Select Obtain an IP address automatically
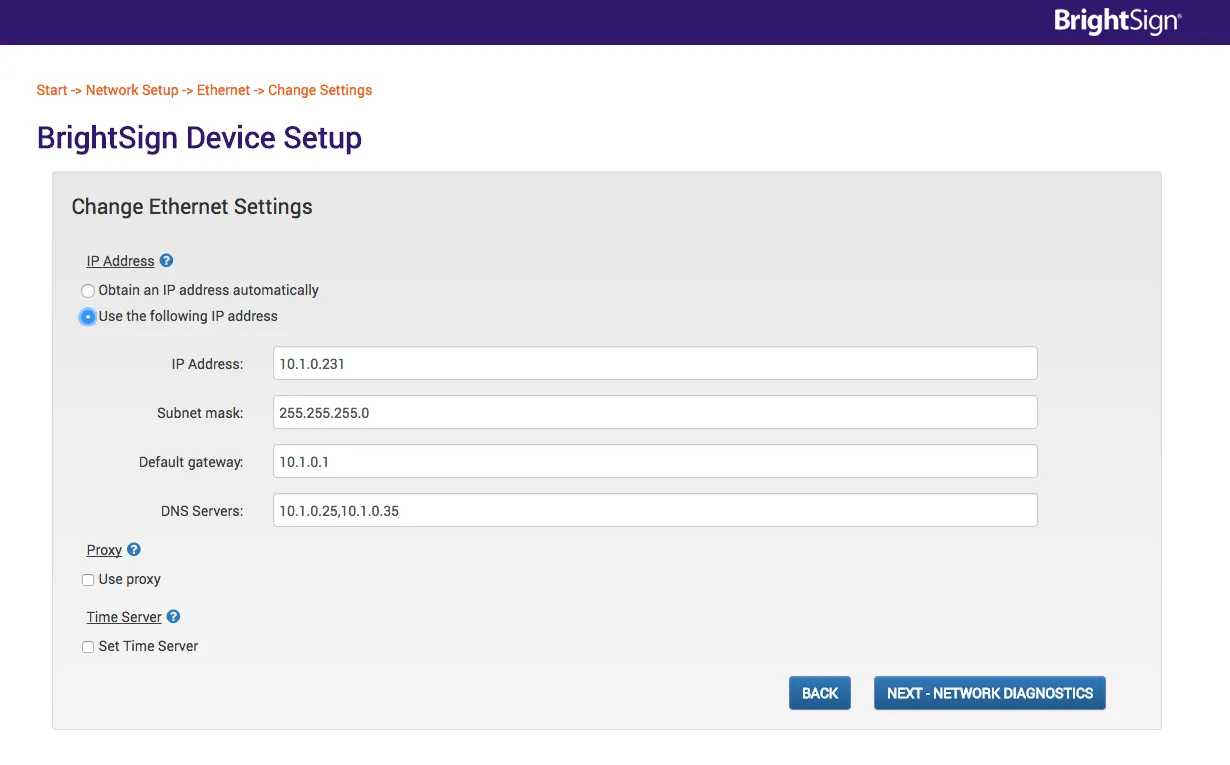Viewport: 1230px width, 765px height. point(88,291)
